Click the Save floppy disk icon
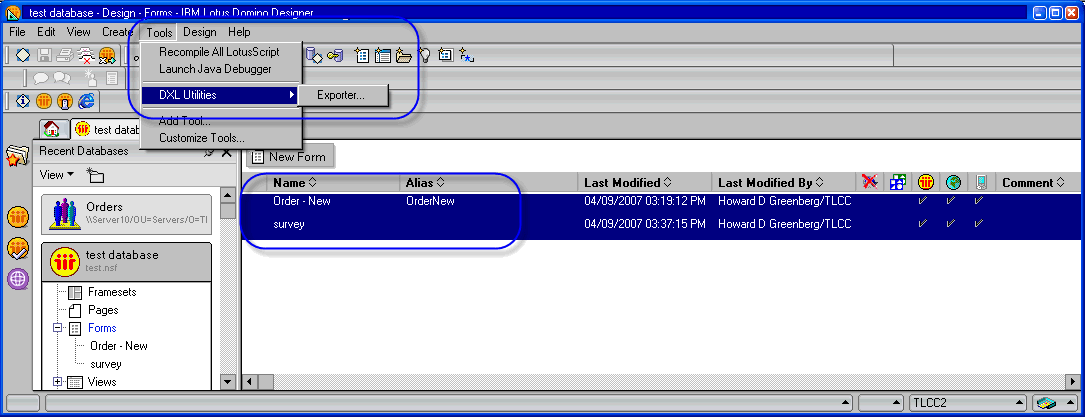 tap(44, 55)
